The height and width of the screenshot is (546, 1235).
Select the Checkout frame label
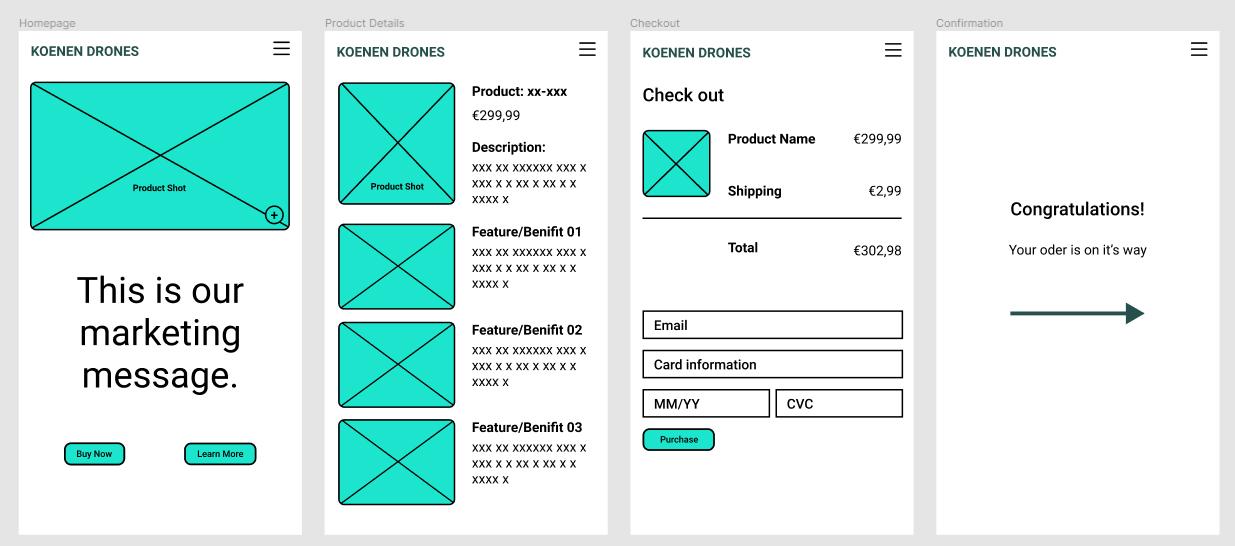[x=655, y=23]
